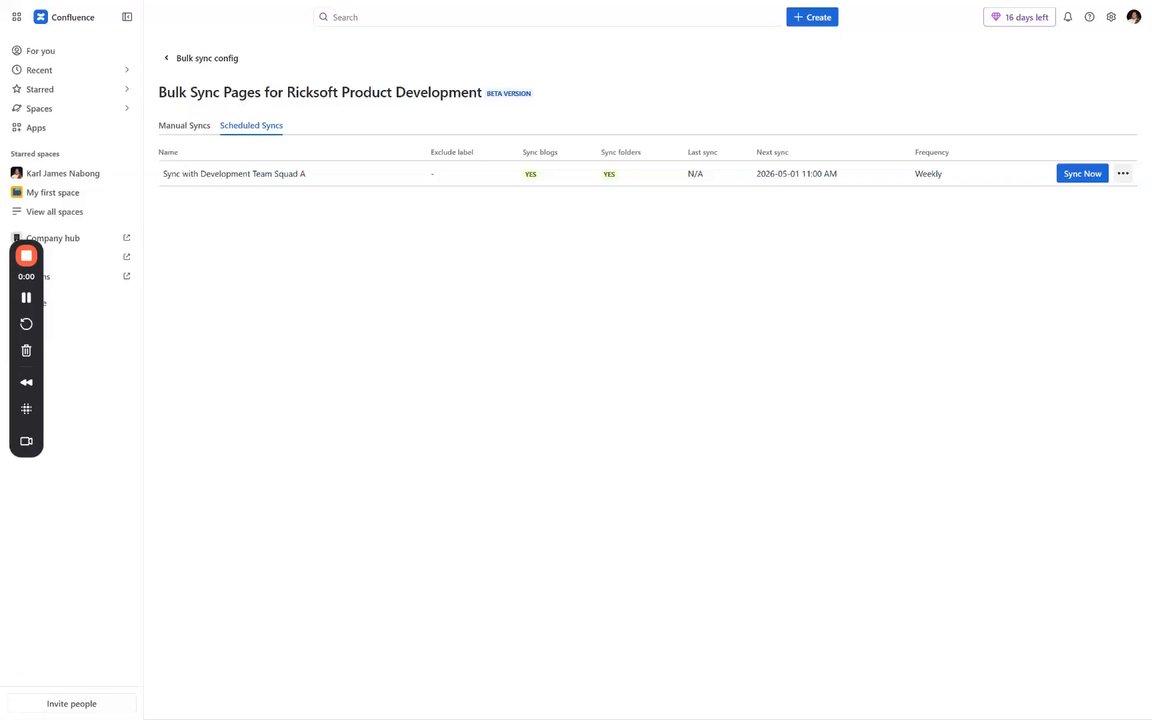This screenshot has width=1152, height=720.
Task: Switch to Manual Syncs tab
Action: tap(184, 126)
